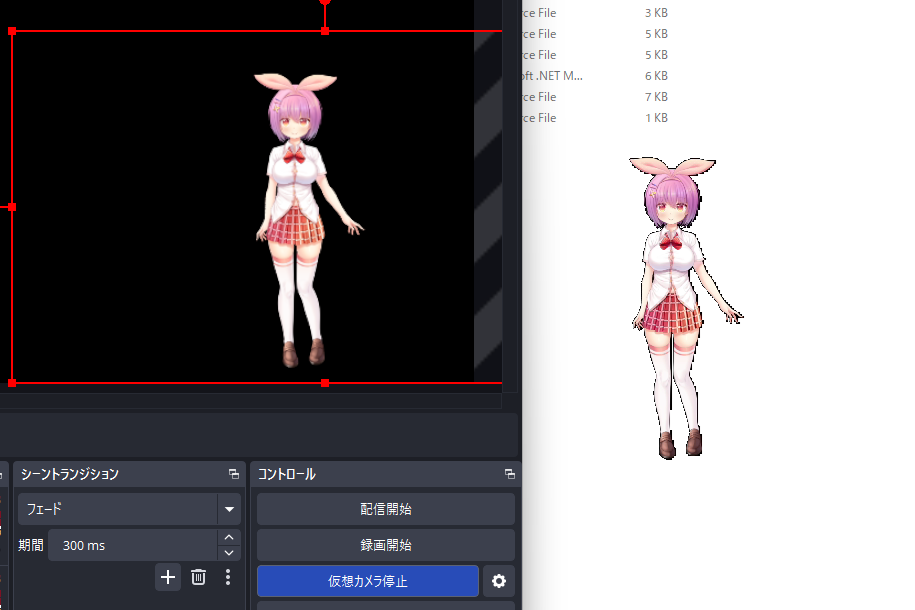
Task: Start streaming via 配信開始
Action: [x=385, y=509]
